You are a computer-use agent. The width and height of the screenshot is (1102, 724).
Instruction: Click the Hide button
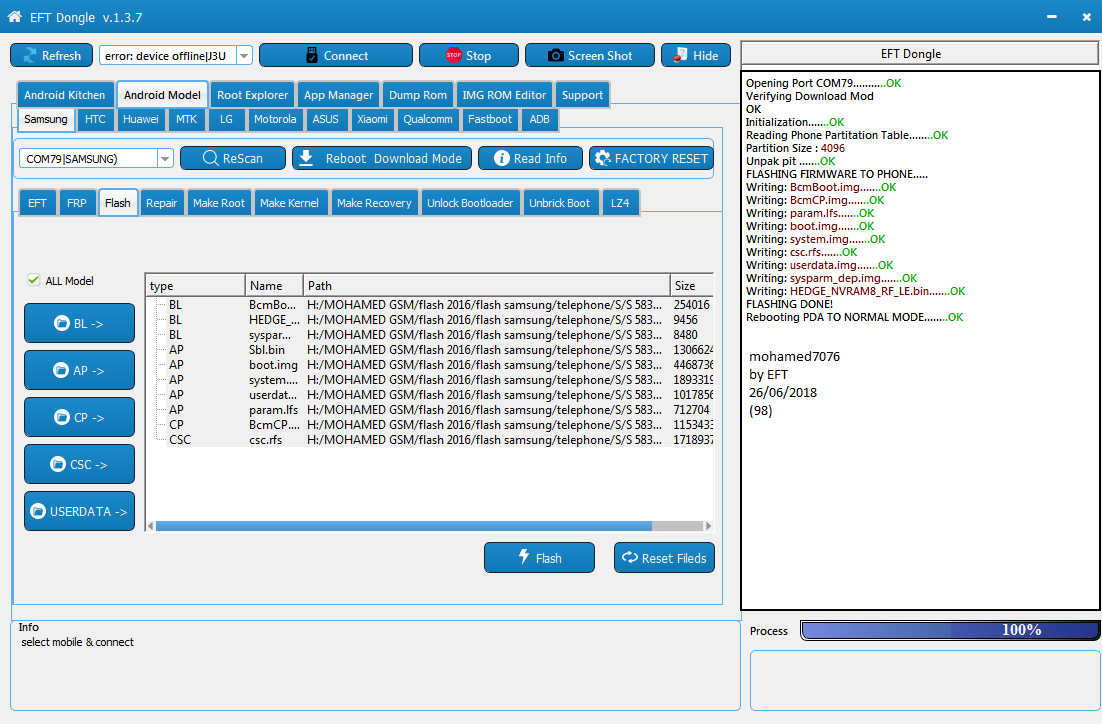coord(696,56)
